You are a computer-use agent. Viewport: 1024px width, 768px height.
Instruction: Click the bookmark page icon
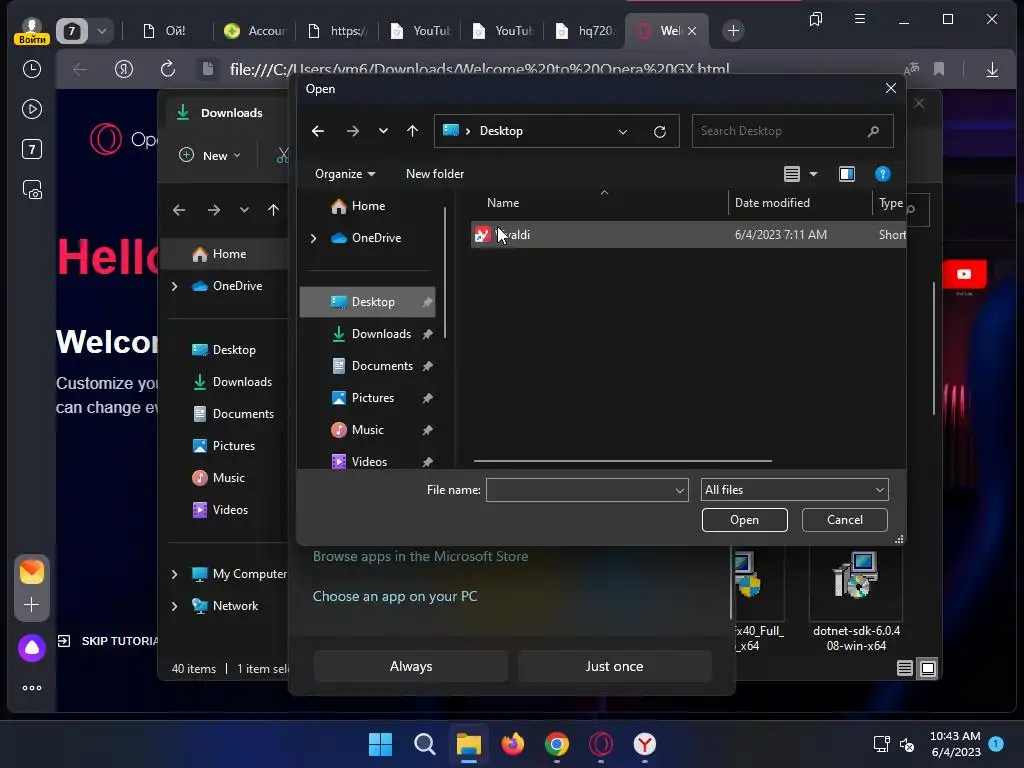tap(939, 69)
